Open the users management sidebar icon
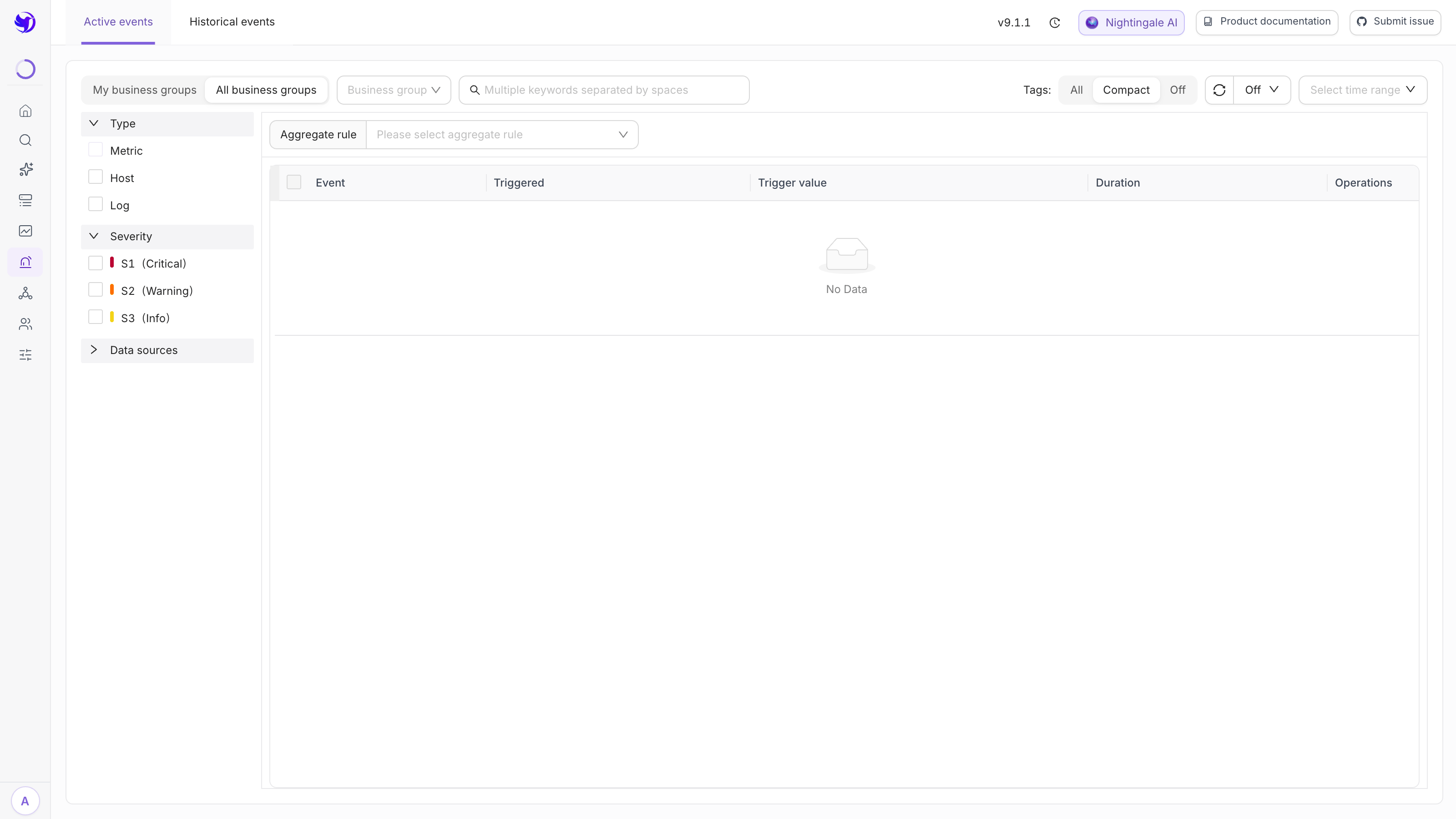The image size is (1456, 819). tap(25, 324)
